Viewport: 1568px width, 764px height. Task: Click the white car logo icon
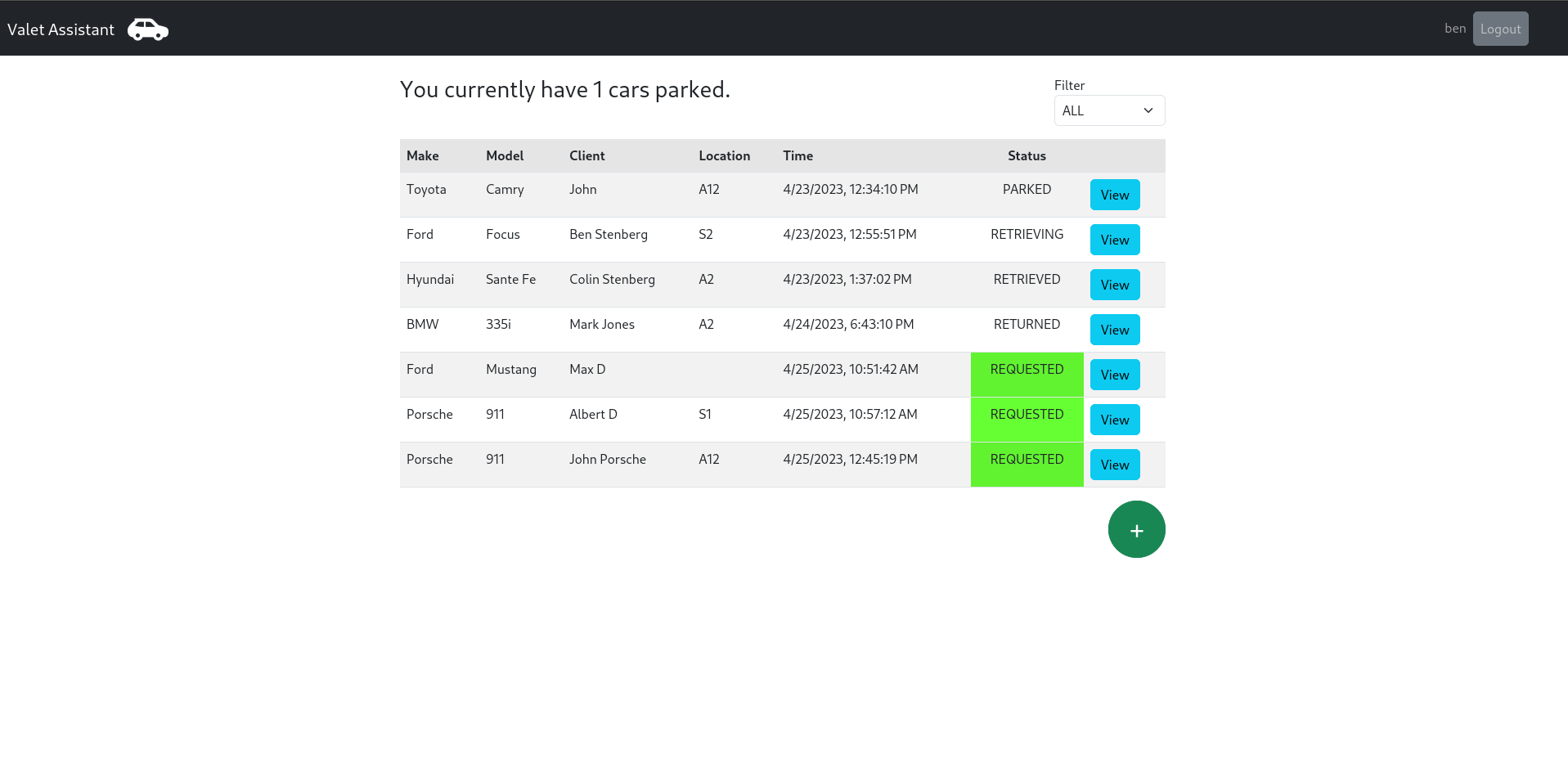(148, 29)
